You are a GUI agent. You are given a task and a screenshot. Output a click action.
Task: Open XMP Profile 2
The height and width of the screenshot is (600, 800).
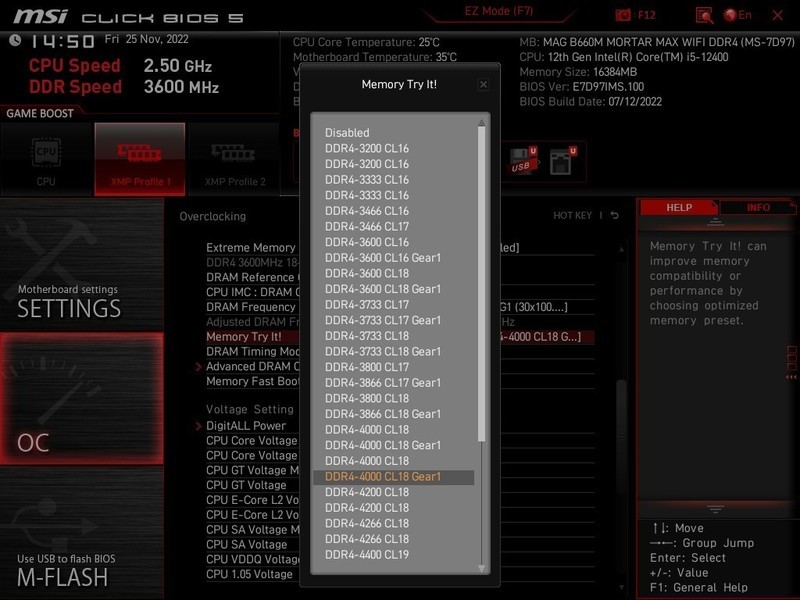click(x=234, y=158)
